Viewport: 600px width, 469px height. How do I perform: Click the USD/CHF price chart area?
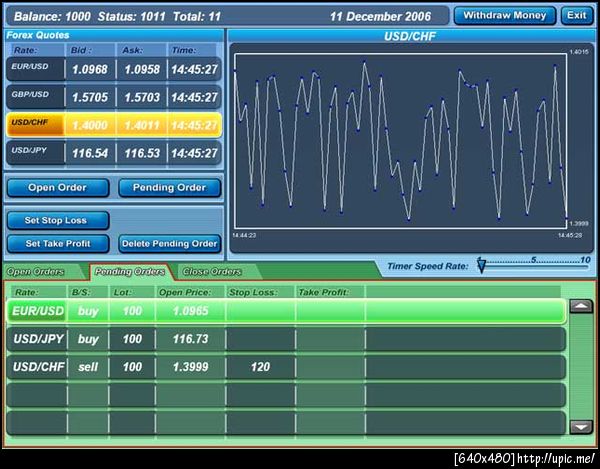(x=401, y=141)
